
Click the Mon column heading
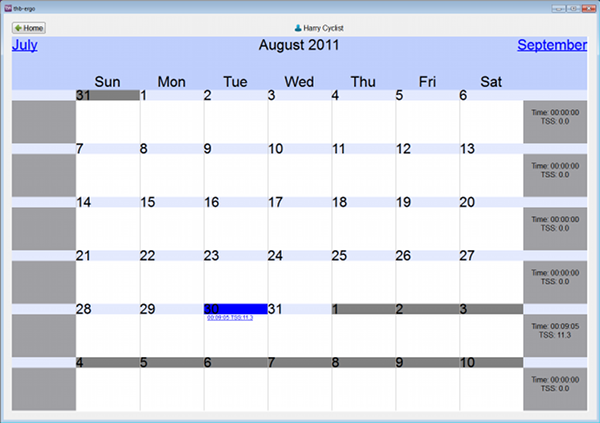(x=171, y=82)
